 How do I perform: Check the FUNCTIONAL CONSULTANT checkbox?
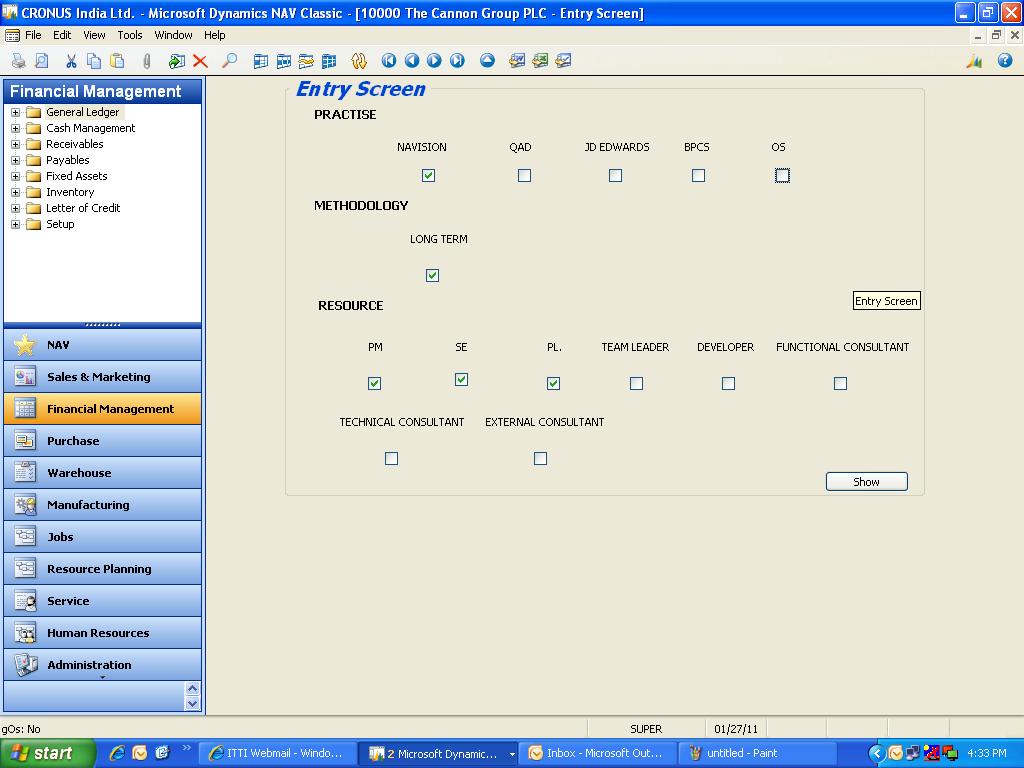point(840,383)
